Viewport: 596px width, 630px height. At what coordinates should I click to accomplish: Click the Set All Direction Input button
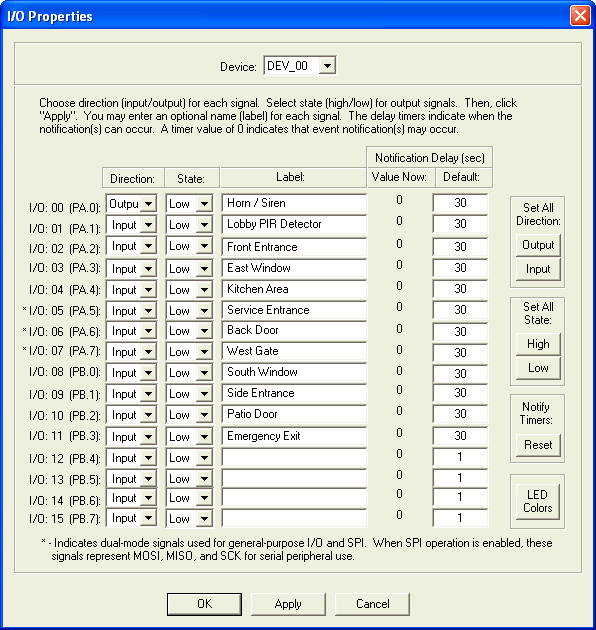point(538,268)
